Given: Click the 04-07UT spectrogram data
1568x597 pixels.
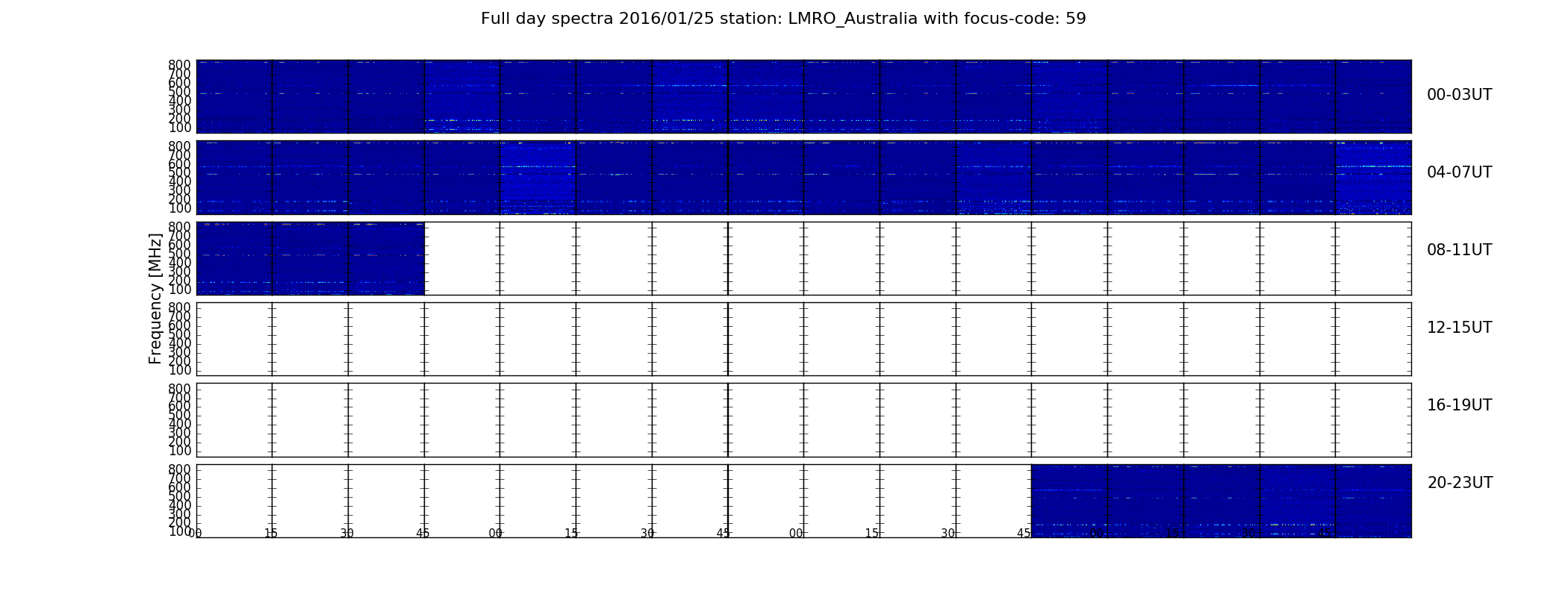Looking at the screenshot, I should [x=803, y=178].
